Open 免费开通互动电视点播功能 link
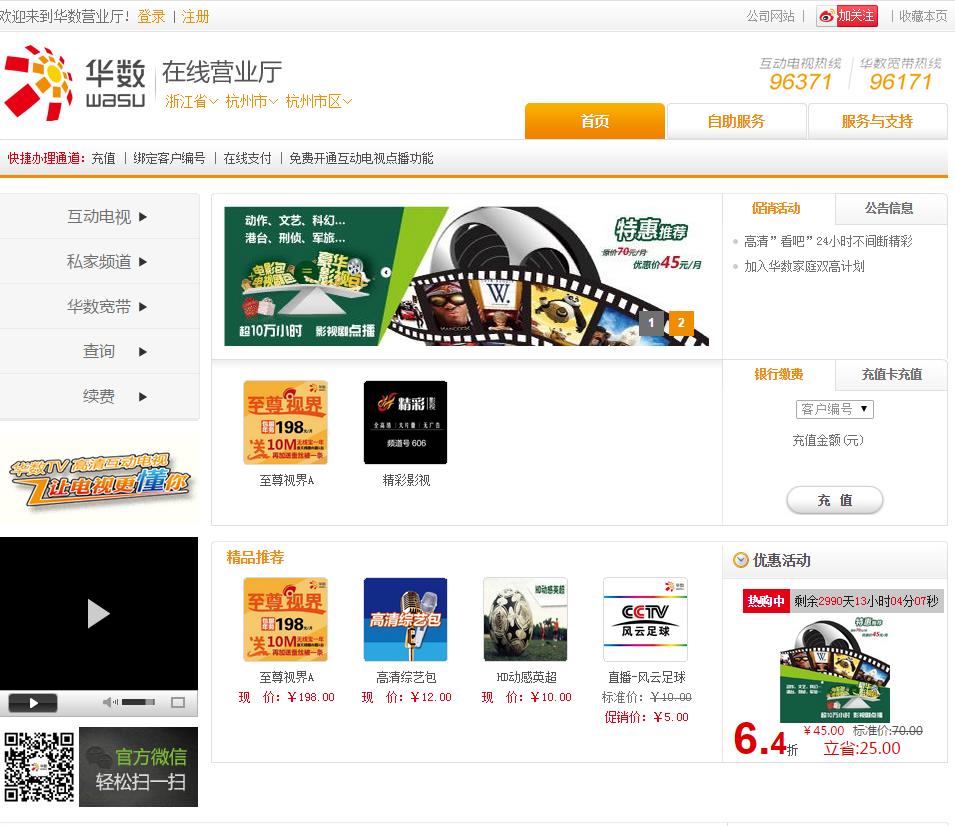This screenshot has height=826, width=955. click(x=361, y=158)
